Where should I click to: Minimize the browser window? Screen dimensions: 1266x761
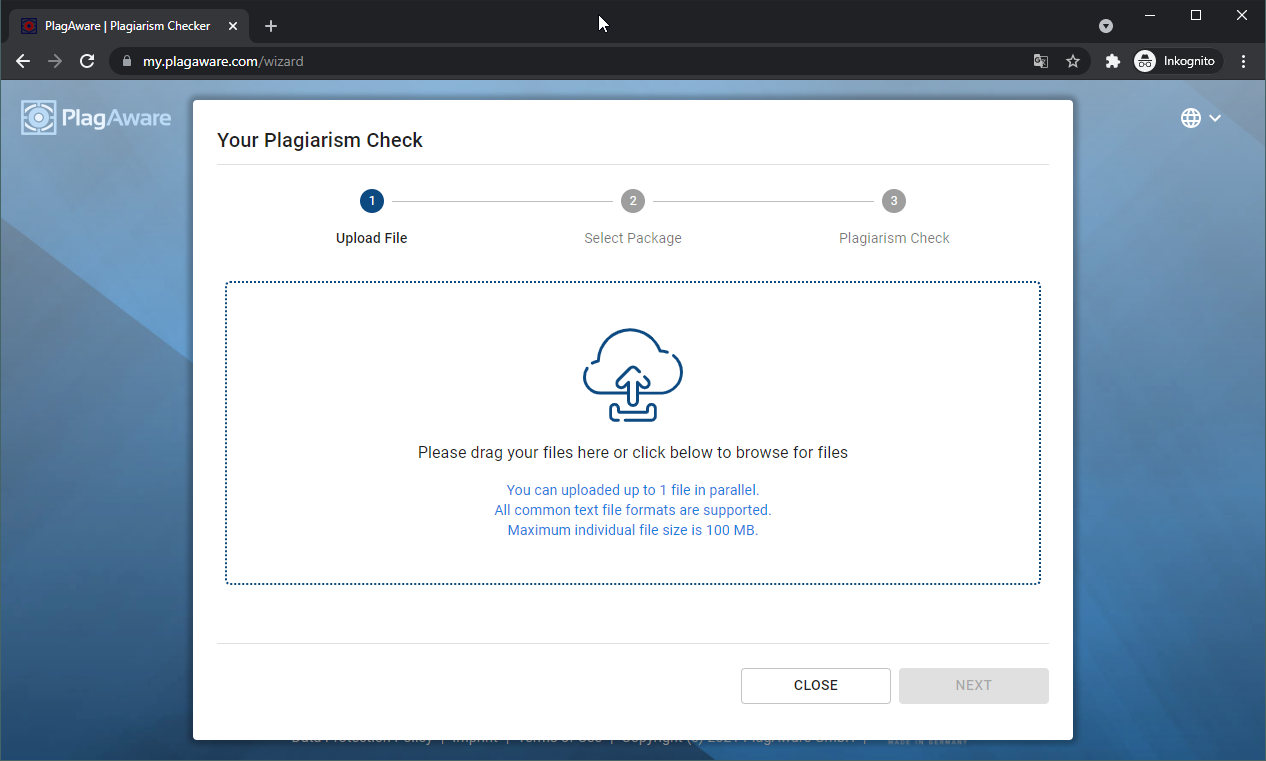(x=1150, y=15)
